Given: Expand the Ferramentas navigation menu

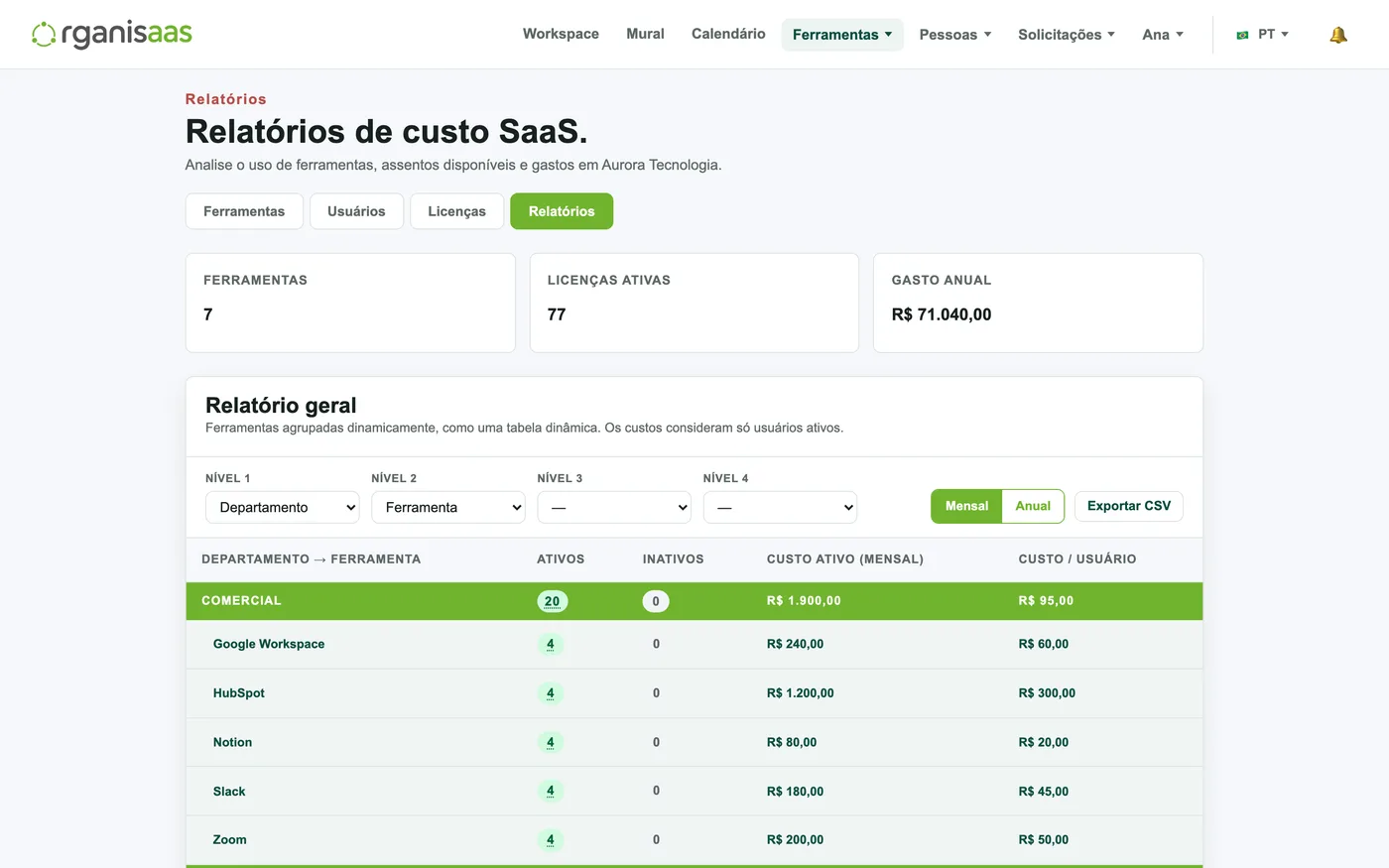Looking at the screenshot, I should [x=842, y=35].
